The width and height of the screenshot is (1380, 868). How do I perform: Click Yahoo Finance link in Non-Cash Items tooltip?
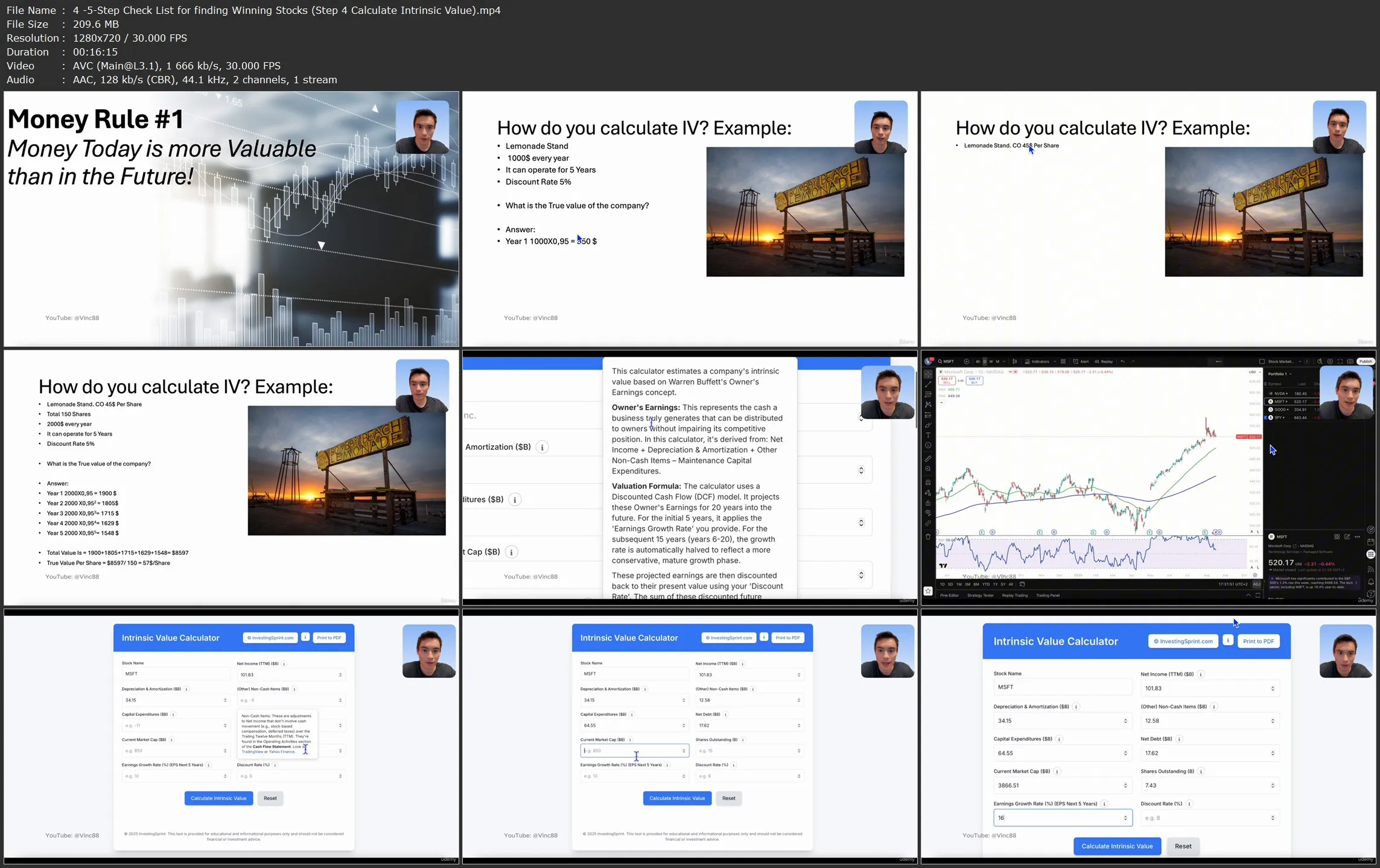pos(282,752)
